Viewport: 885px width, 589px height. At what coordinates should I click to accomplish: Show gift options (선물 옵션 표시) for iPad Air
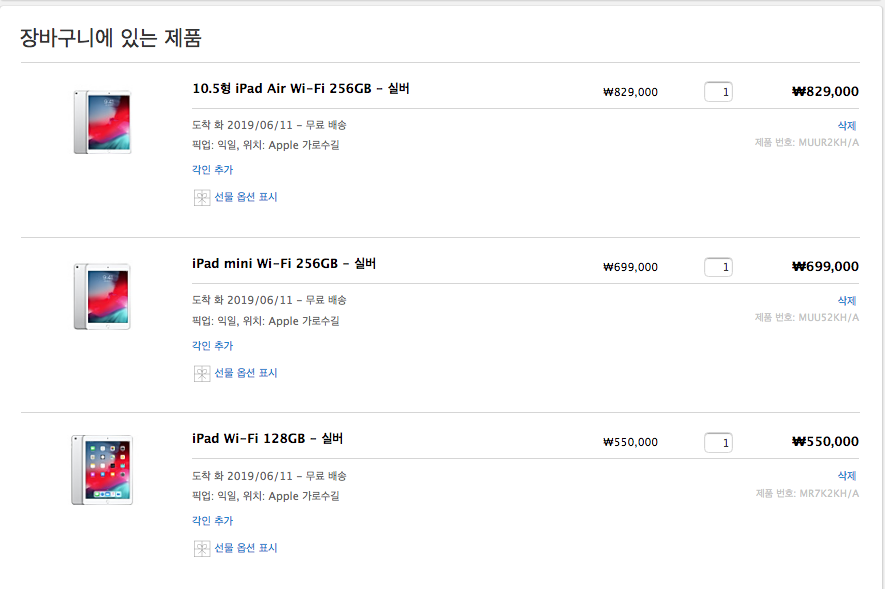click(246, 197)
